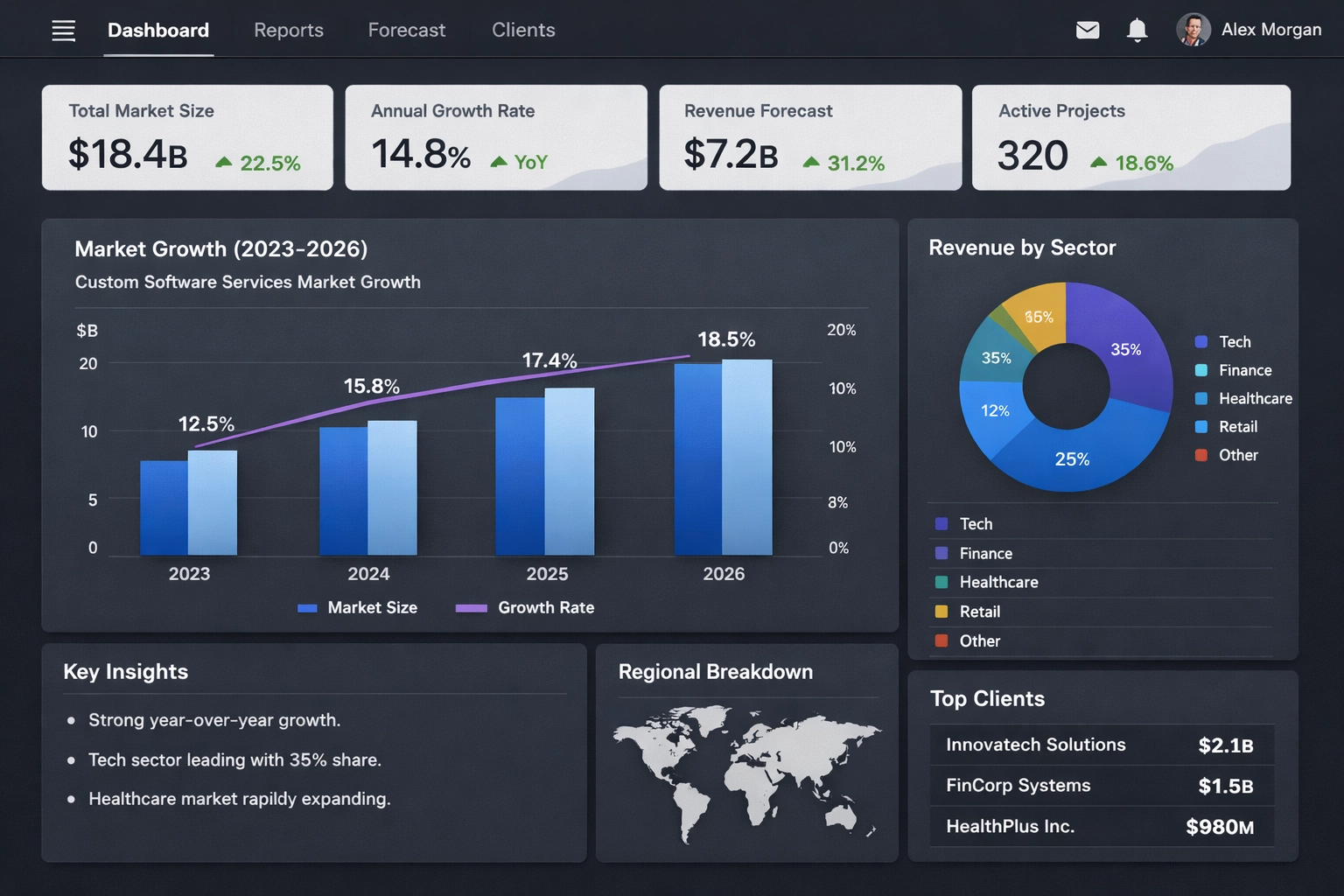Open the Forecast tab
Screen dimensions: 1344x896
pos(406,30)
